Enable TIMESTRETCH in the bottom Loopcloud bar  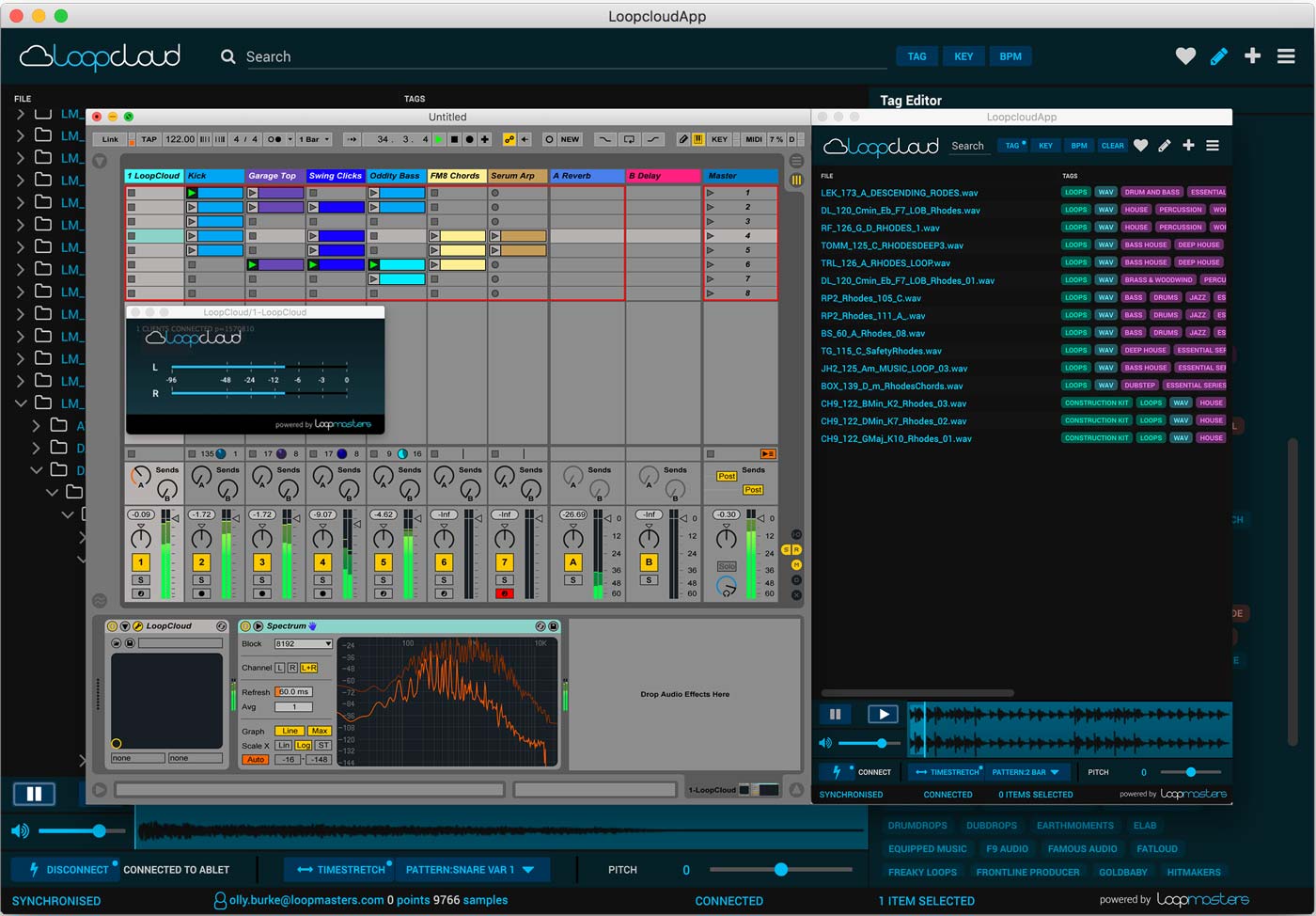(338, 869)
